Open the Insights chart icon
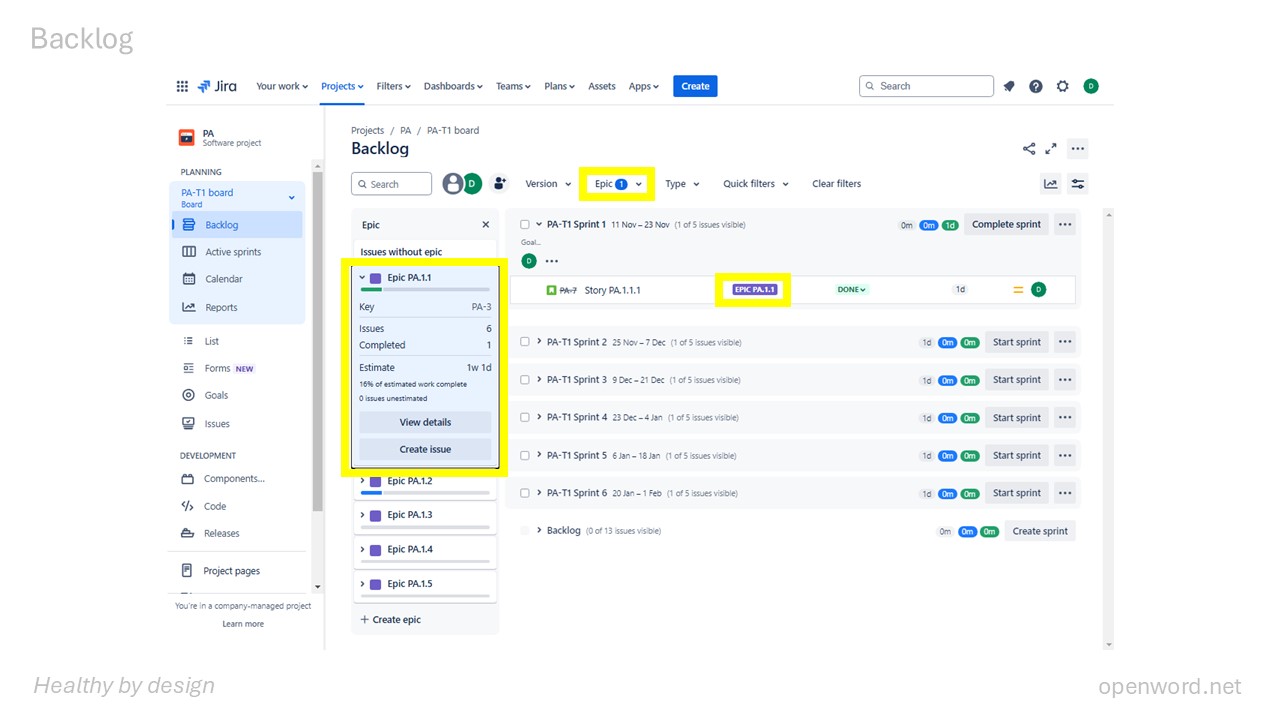 (x=1051, y=183)
